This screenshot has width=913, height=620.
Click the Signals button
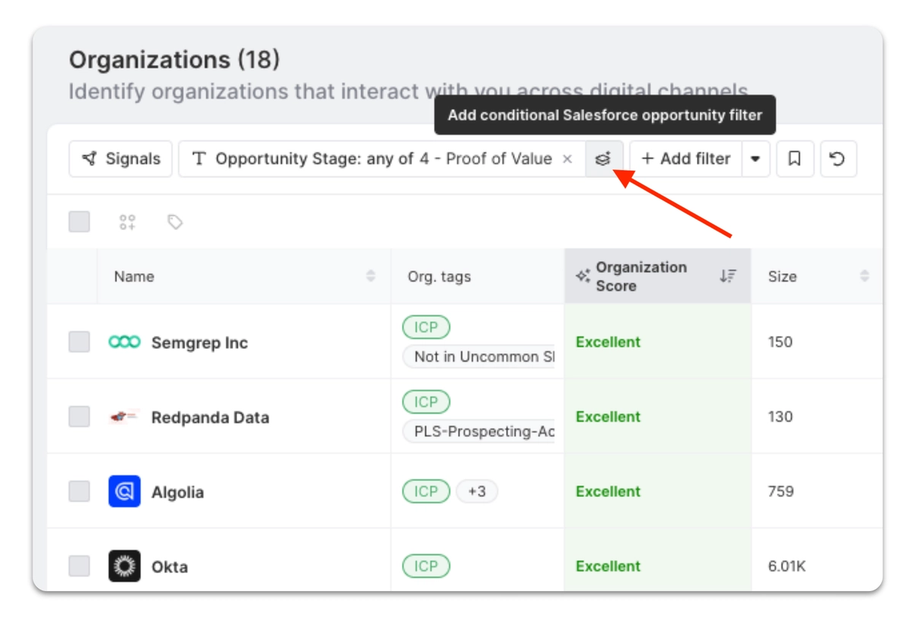121,159
